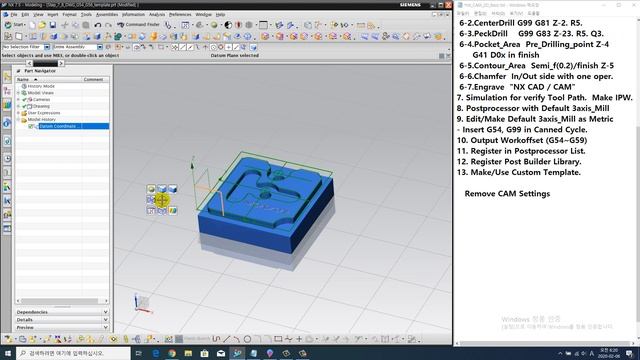Image resolution: width=640 pixels, height=360 pixels.
Task: Click the Notepad line '8. Postprocessor with Default 3axis_Mill'
Action: 533,109
